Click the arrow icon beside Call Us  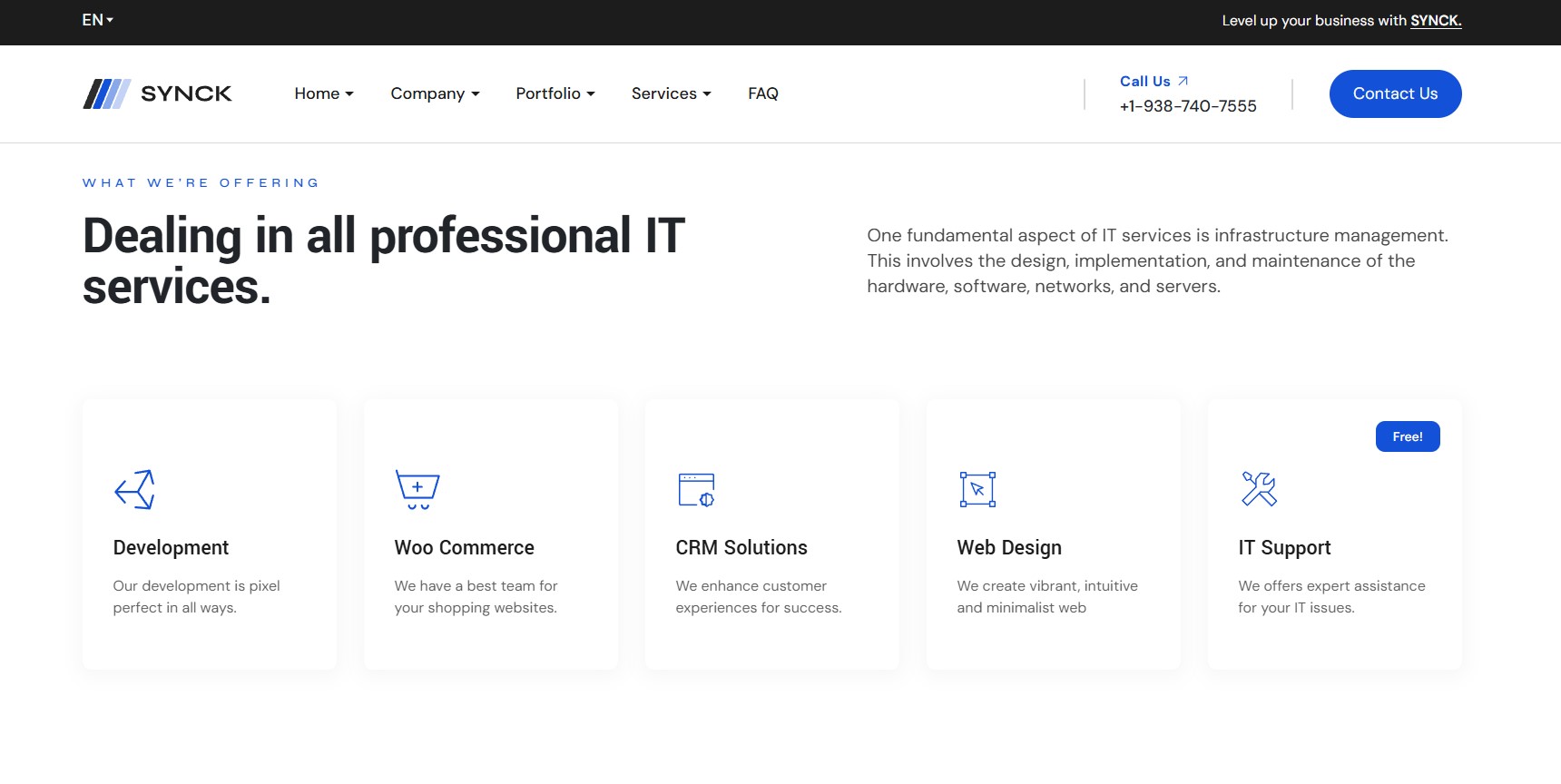pos(1183,81)
